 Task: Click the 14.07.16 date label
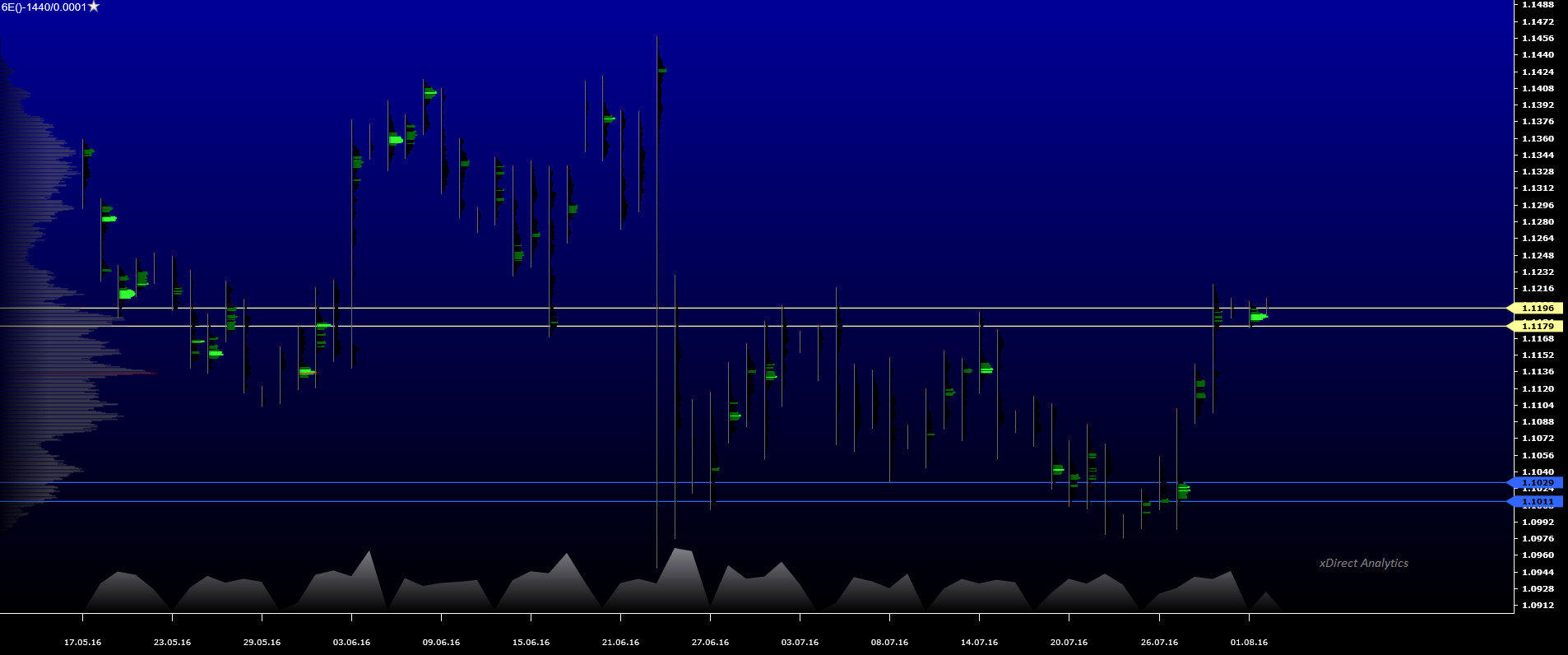[x=979, y=643]
